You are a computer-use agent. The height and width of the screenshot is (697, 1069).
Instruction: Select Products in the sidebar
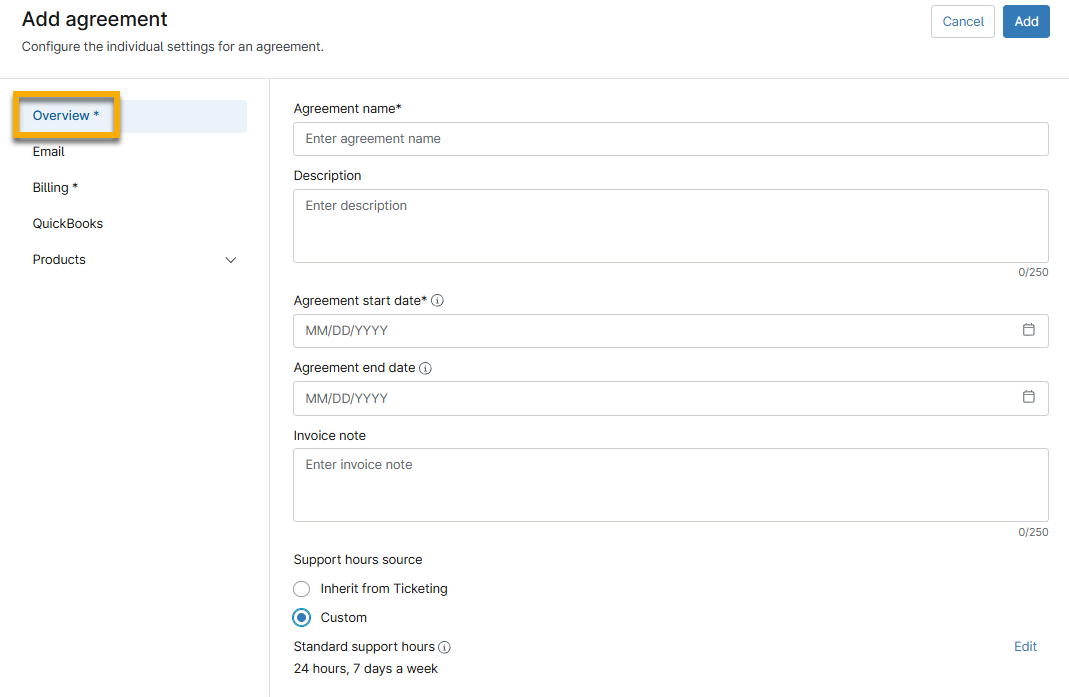[x=60, y=260]
